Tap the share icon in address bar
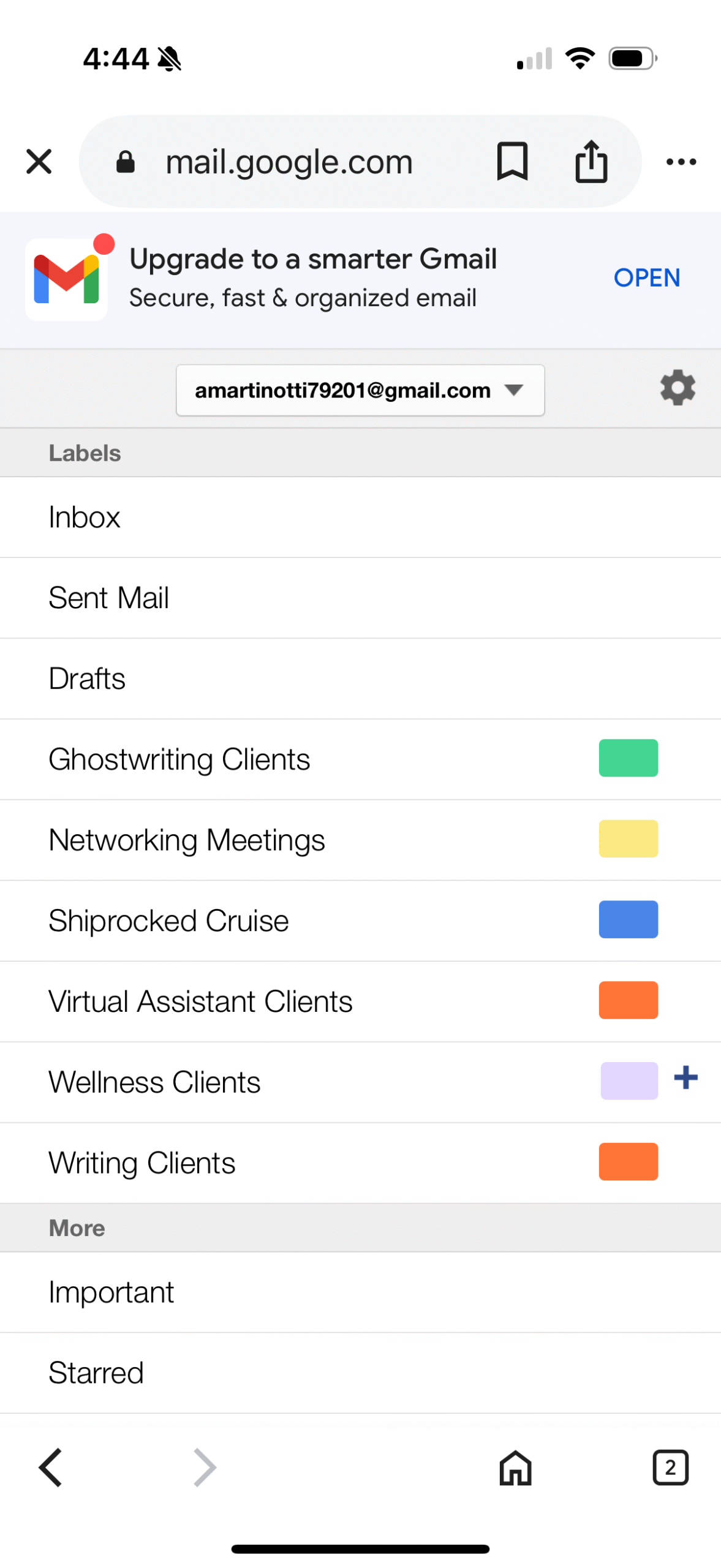721x1568 pixels. [591, 162]
